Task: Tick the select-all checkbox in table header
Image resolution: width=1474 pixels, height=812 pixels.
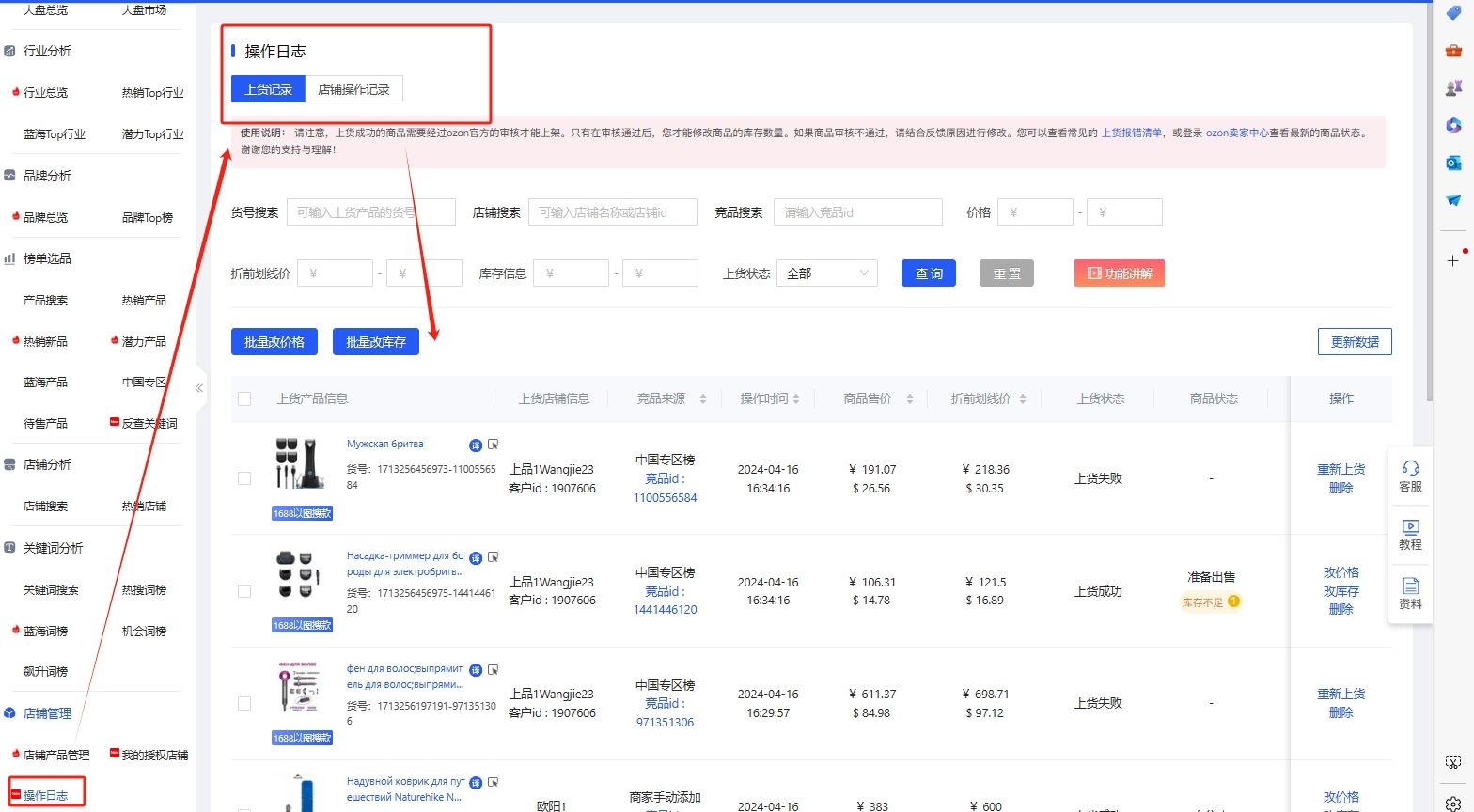Action: click(x=244, y=398)
